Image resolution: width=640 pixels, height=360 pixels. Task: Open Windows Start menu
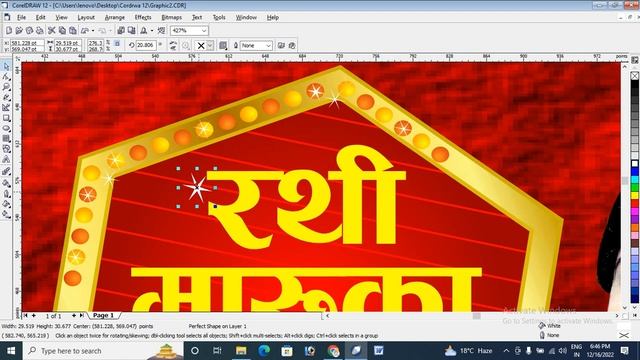click(x=11, y=351)
